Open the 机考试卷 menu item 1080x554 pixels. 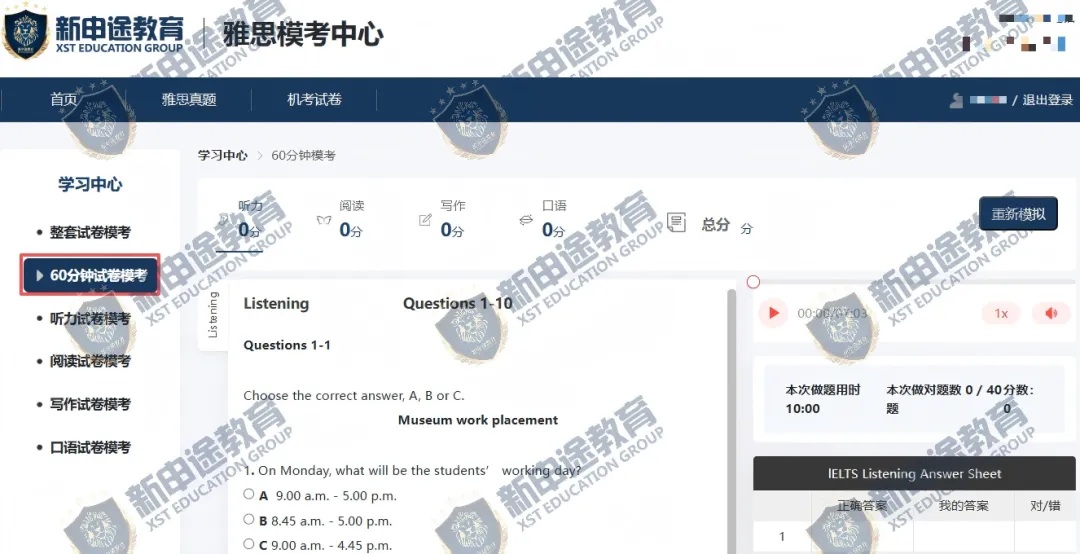click(314, 100)
